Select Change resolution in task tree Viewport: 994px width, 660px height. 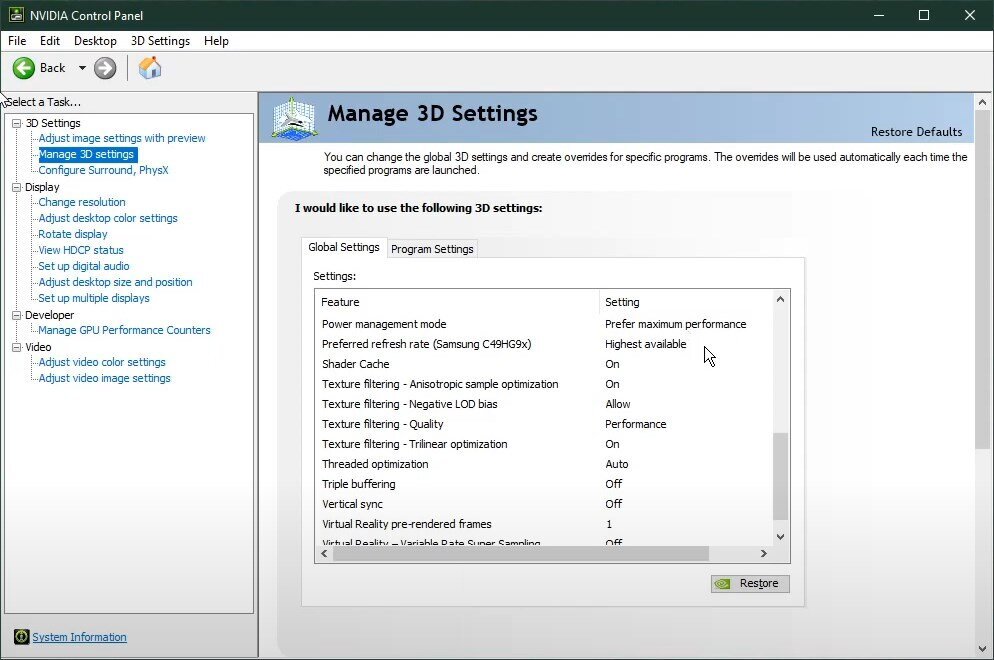click(82, 202)
